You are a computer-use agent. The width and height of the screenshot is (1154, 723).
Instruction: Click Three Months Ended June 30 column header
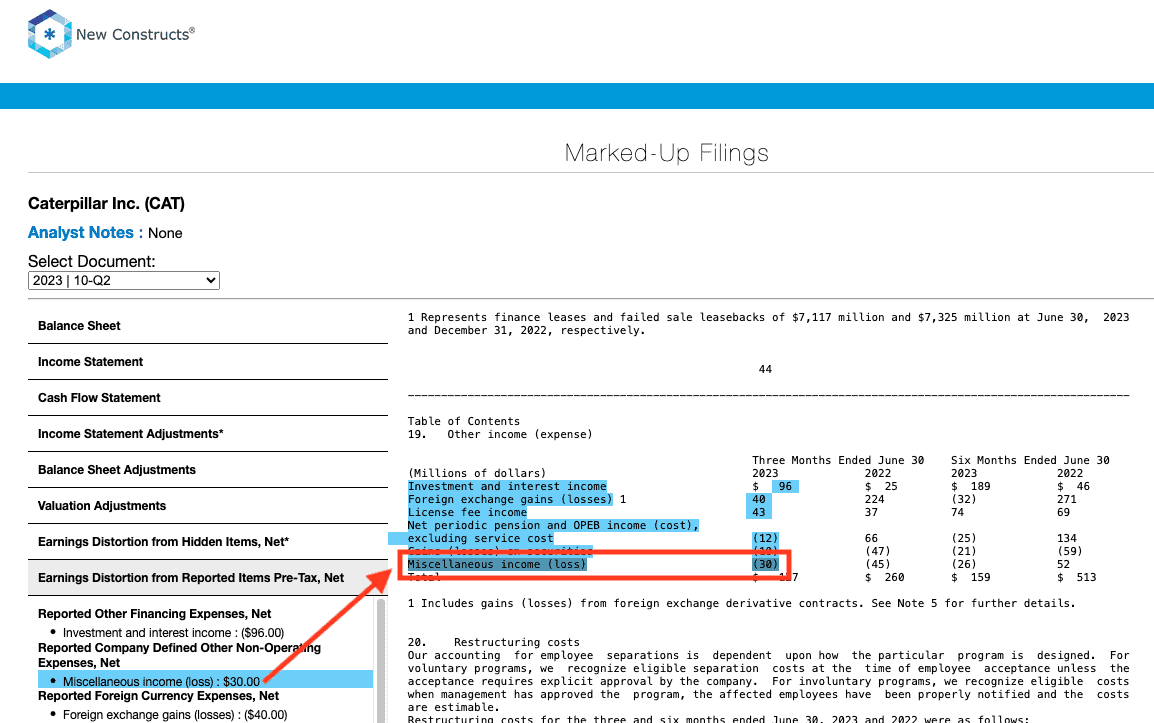point(838,460)
